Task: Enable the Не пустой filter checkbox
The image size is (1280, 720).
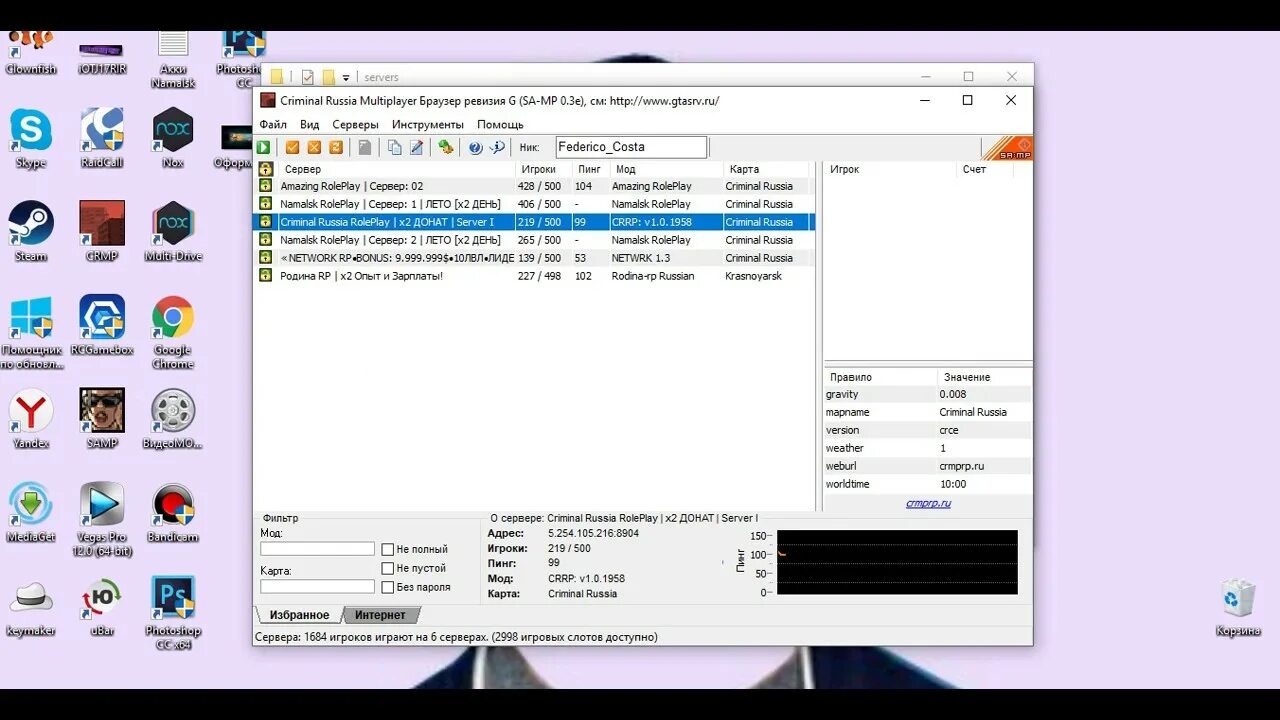Action: coord(388,568)
